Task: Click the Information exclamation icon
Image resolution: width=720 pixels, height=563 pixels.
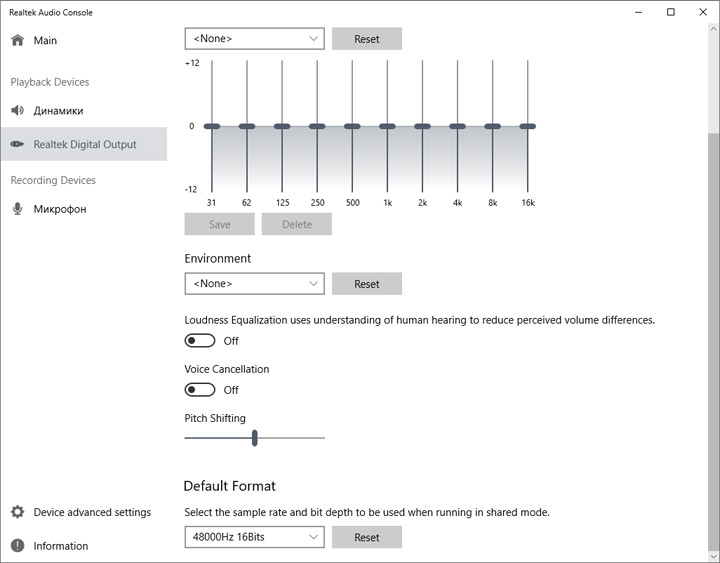Action: pyautogui.click(x=17, y=545)
